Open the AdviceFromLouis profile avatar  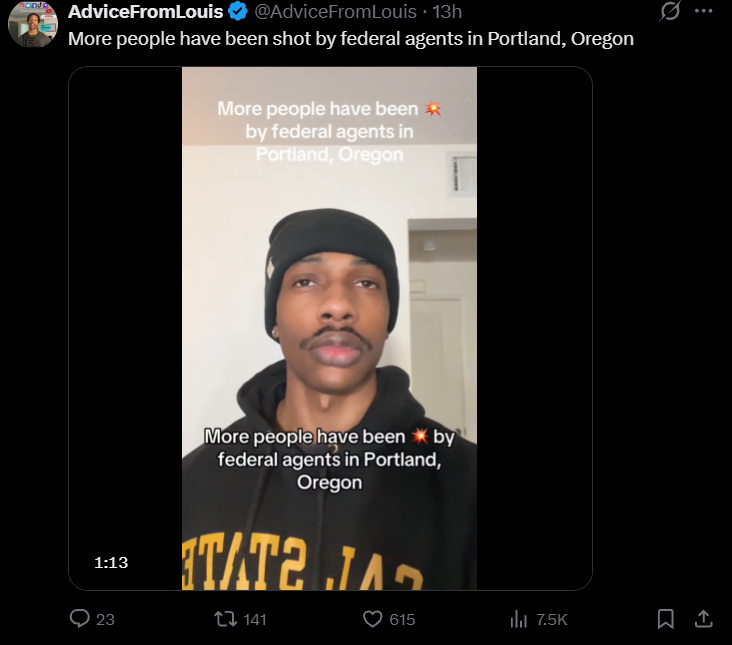click(33, 24)
